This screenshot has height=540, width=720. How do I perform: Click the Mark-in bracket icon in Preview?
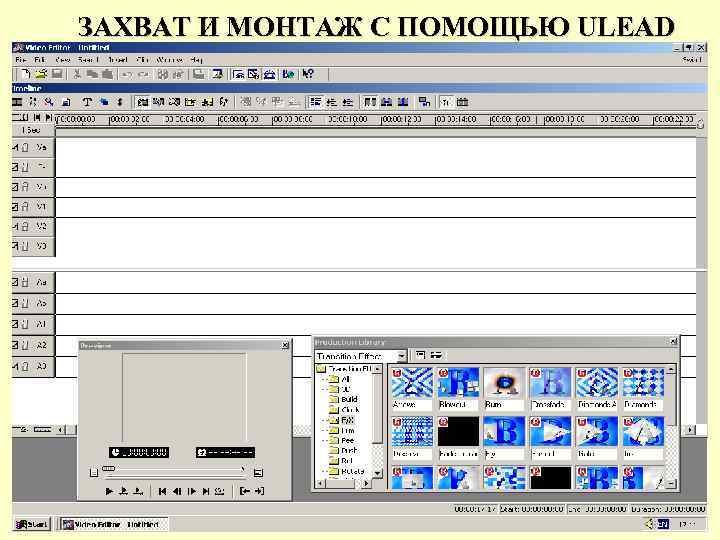pyautogui.click(x=245, y=491)
